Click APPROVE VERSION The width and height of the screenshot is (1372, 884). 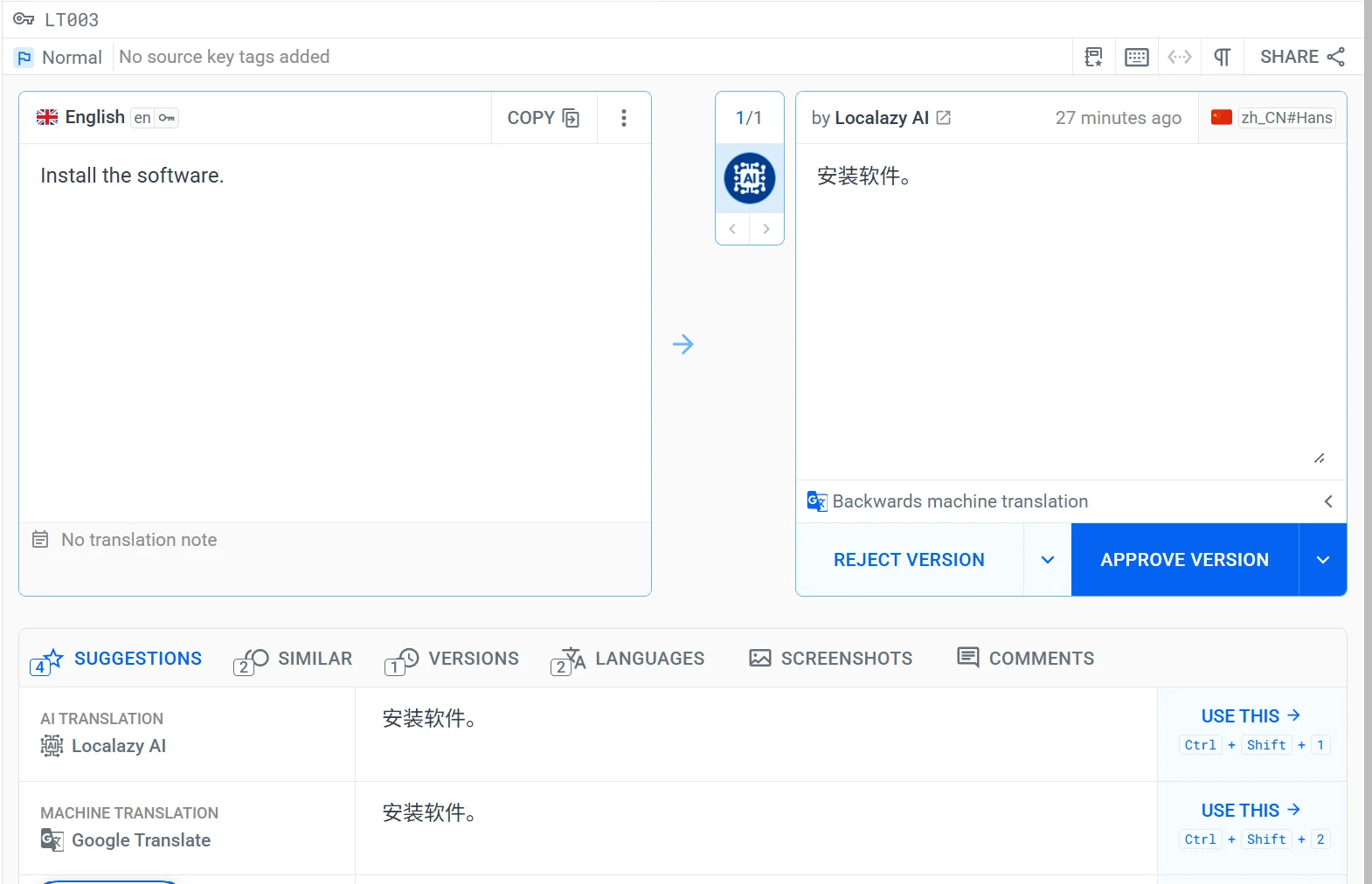[x=1184, y=560]
